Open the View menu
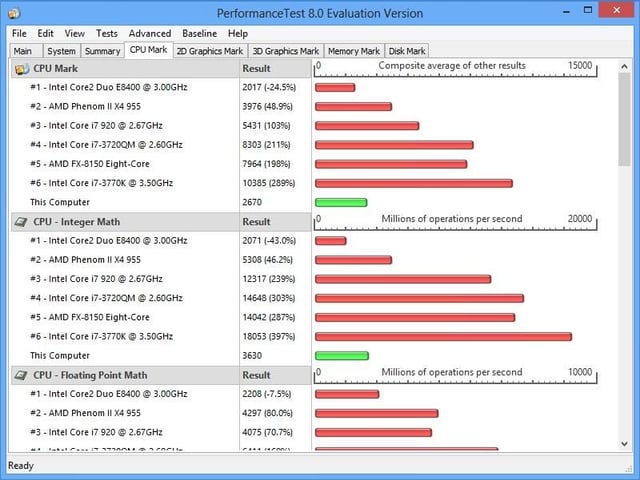 [75, 33]
